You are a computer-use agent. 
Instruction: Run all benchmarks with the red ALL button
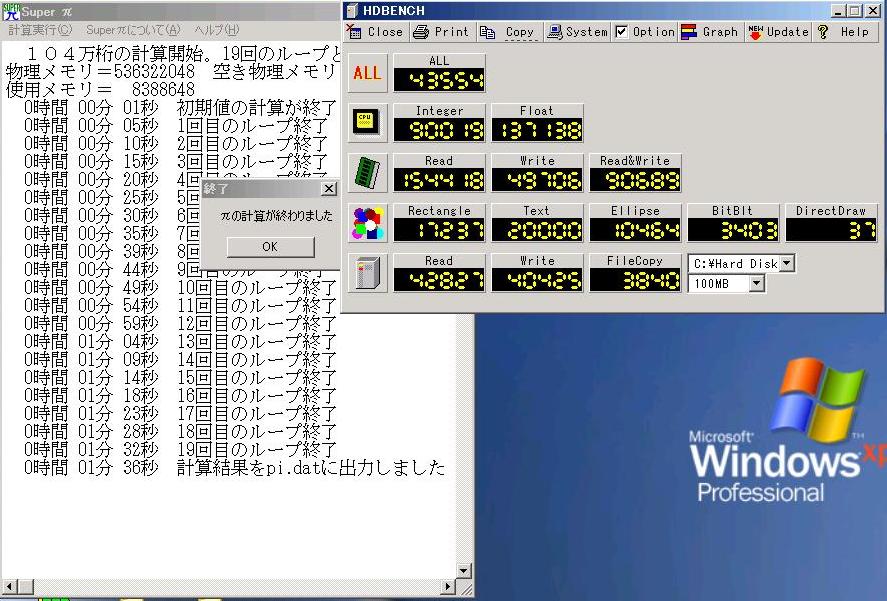pyautogui.click(x=368, y=73)
